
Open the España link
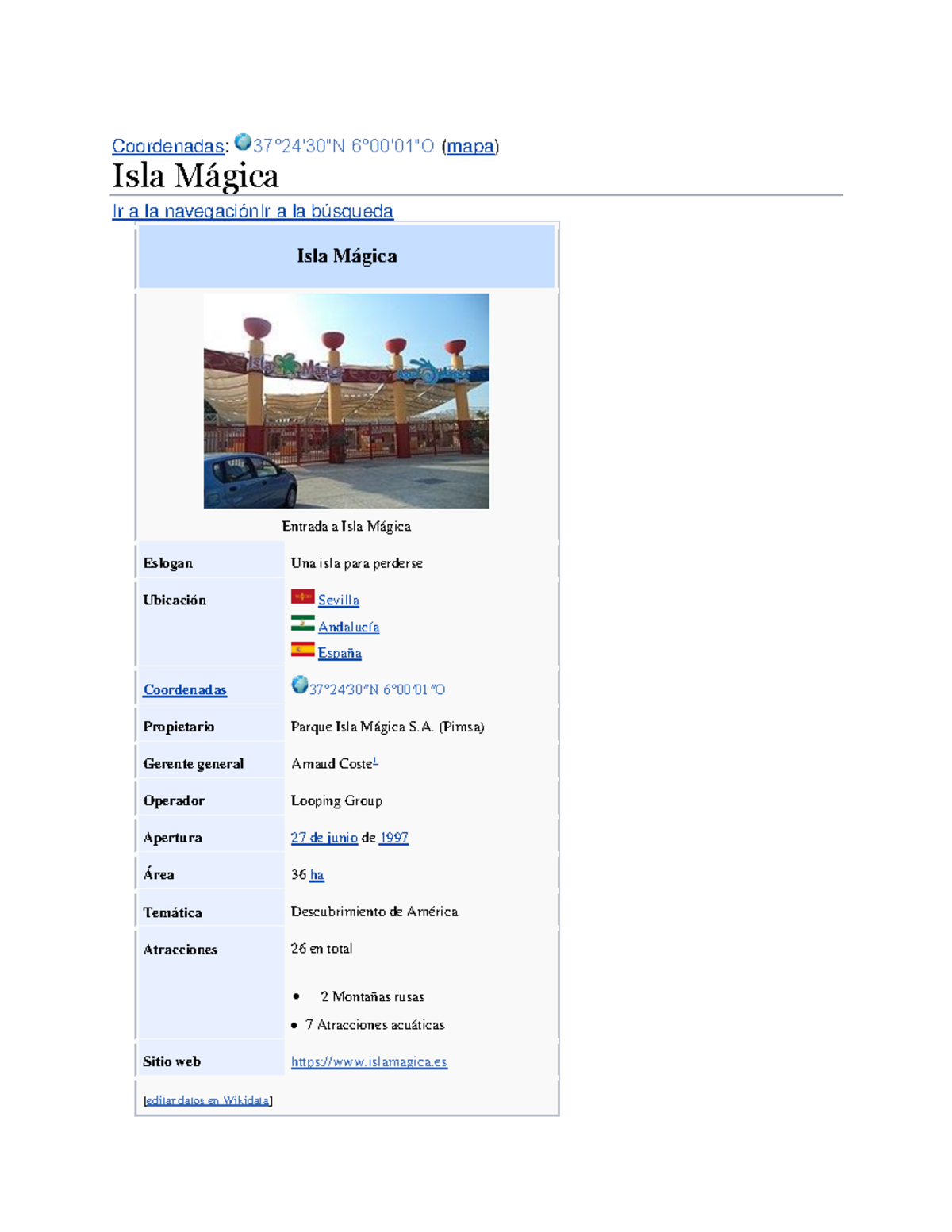[340, 653]
